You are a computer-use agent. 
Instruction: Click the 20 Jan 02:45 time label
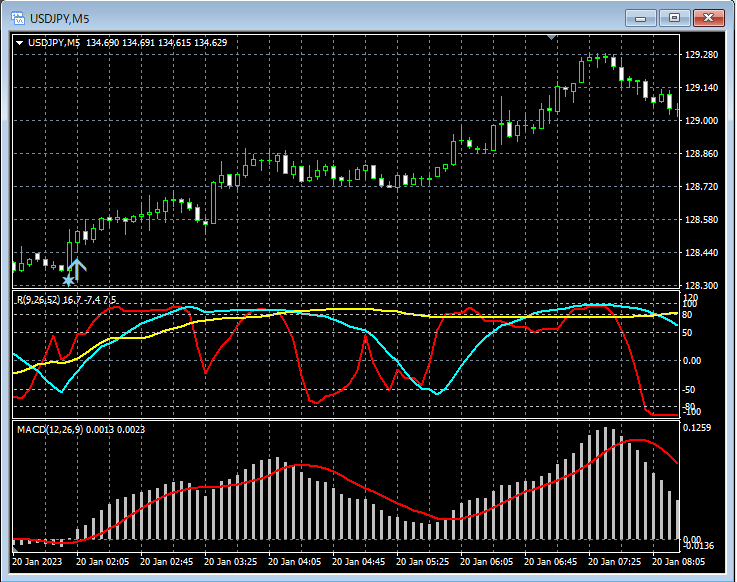pos(166,562)
